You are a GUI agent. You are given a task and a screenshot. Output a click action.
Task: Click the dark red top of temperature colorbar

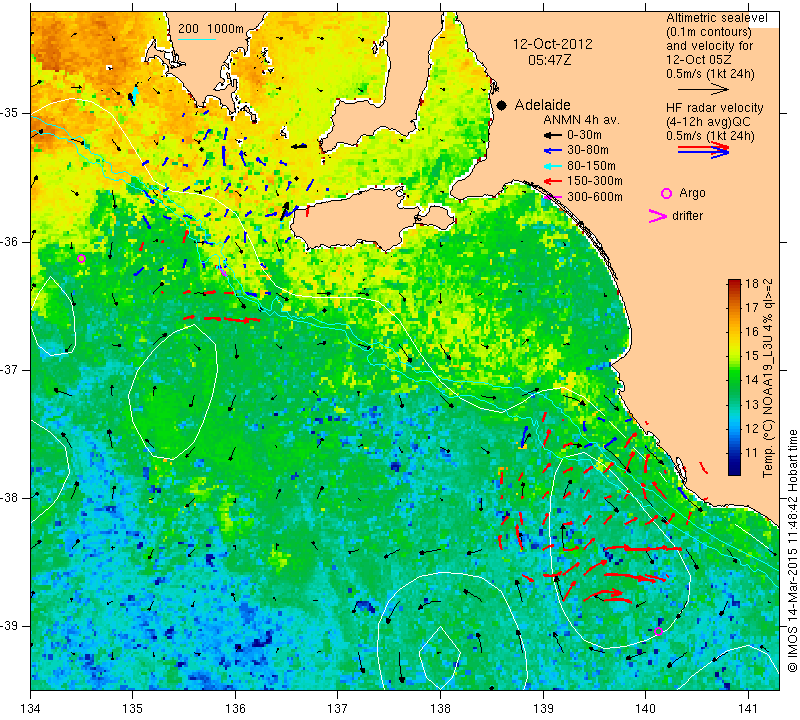(734, 284)
